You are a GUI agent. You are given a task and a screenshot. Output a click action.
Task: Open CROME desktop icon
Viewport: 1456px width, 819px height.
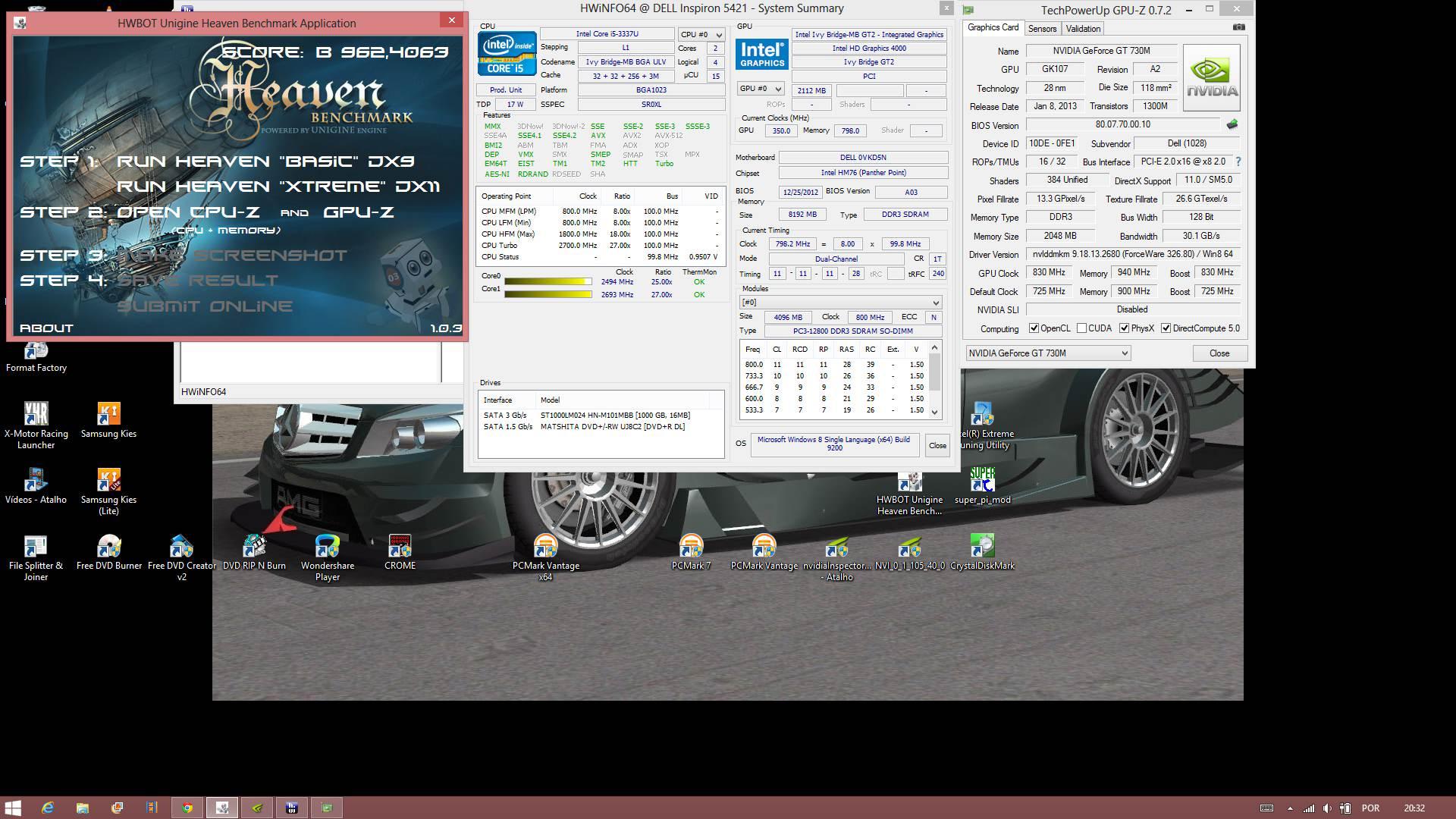pos(400,552)
